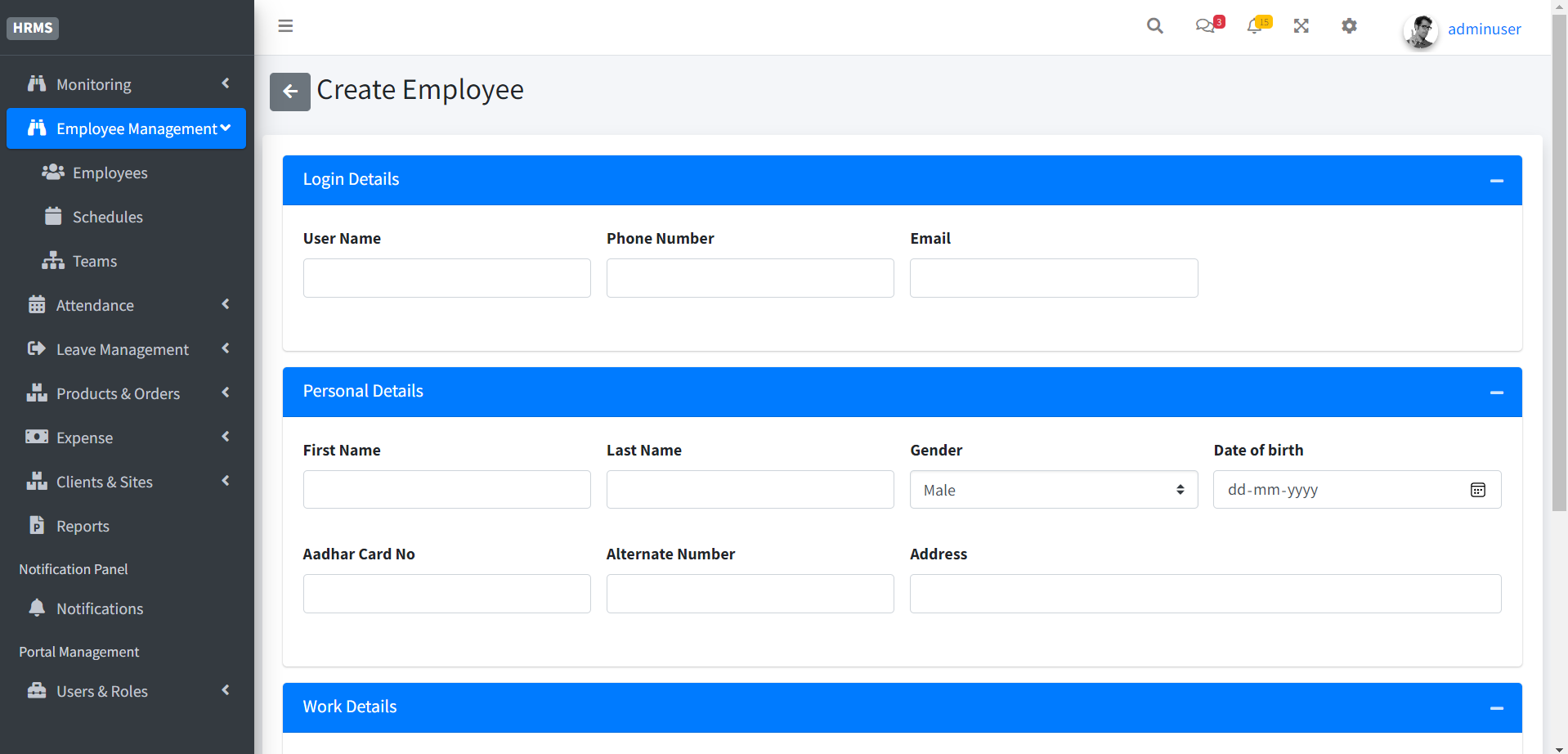Screen dimensions: 1568x754
Task: Enter fullscreen using the expand icon
Action: click(1301, 25)
